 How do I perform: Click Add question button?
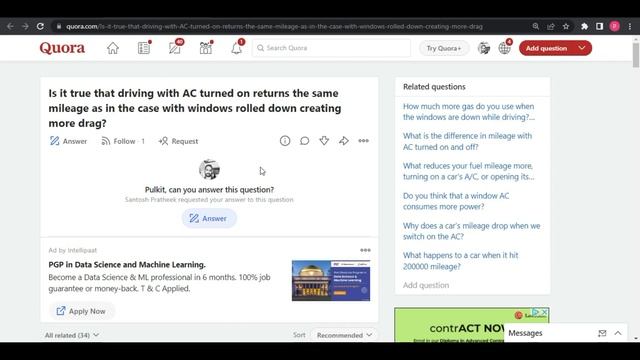pyautogui.click(x=547, y=48)
